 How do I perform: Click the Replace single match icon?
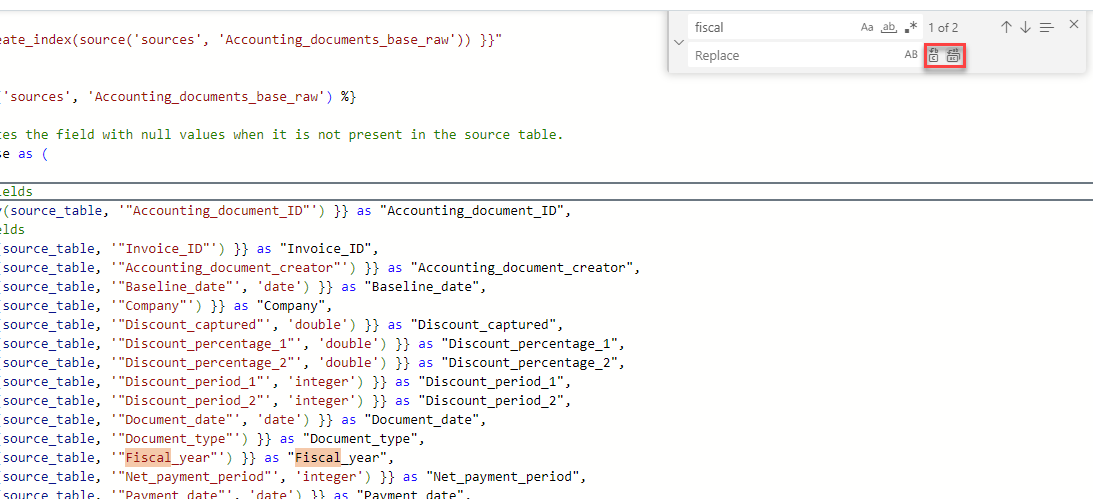click(933, 55)
